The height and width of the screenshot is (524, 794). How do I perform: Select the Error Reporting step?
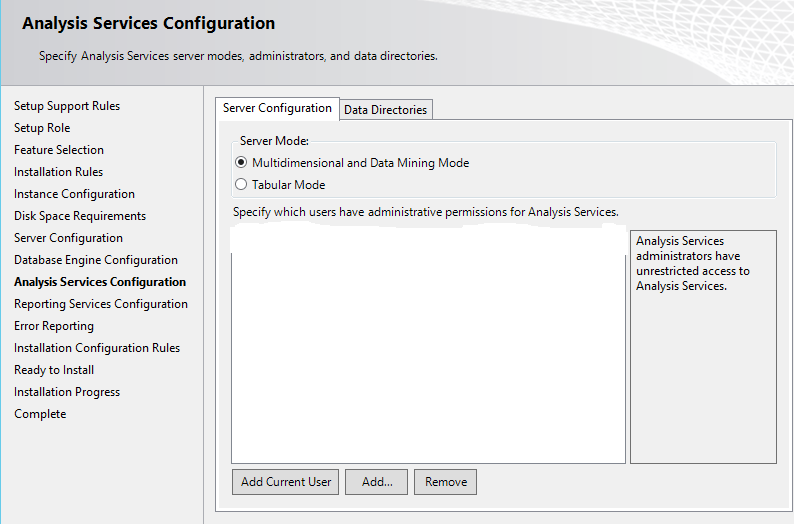coord(54,326)
